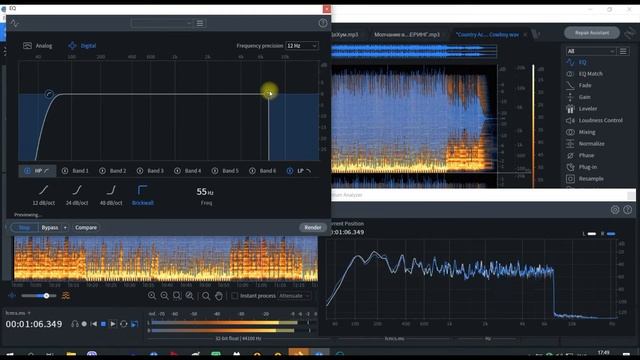
Task: Toggle the HP band power button
Action: coord(27,171)
